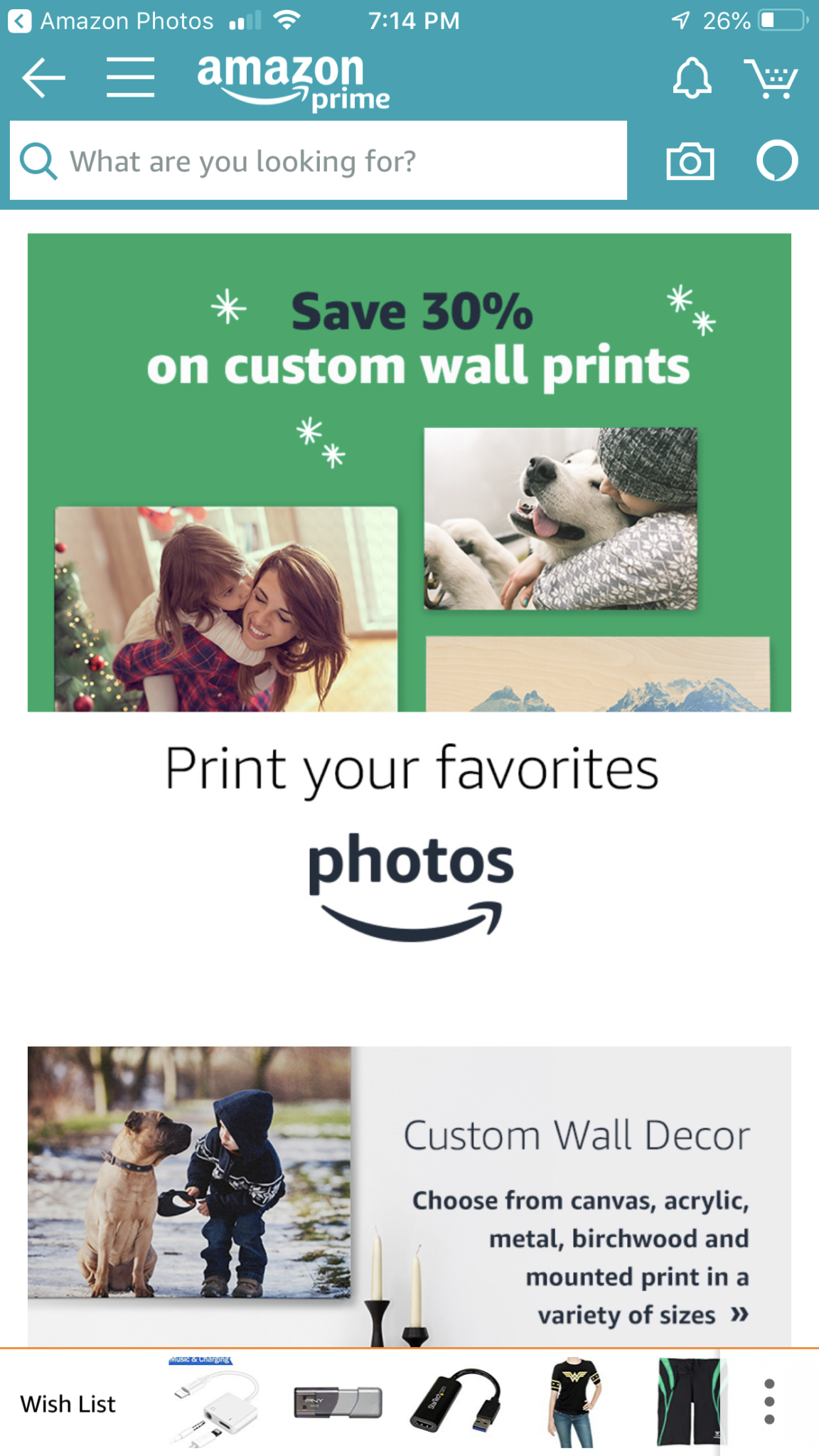Image resolution: width=819 pixels, height=1456 pixels.
Task: Tap the Amazon Prime logo
Action: coord(294,82)
